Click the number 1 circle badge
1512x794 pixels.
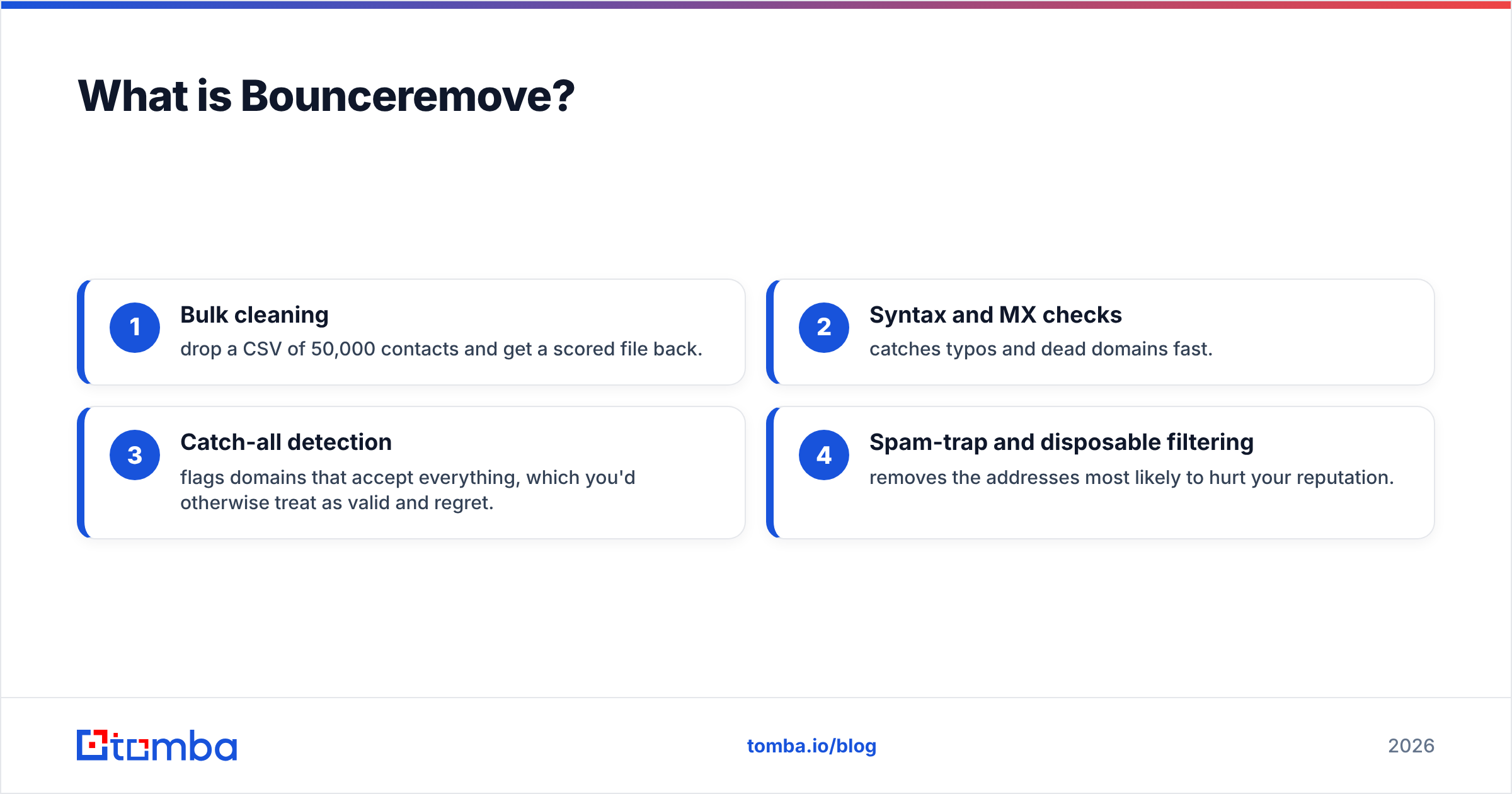tap(135, 328)
